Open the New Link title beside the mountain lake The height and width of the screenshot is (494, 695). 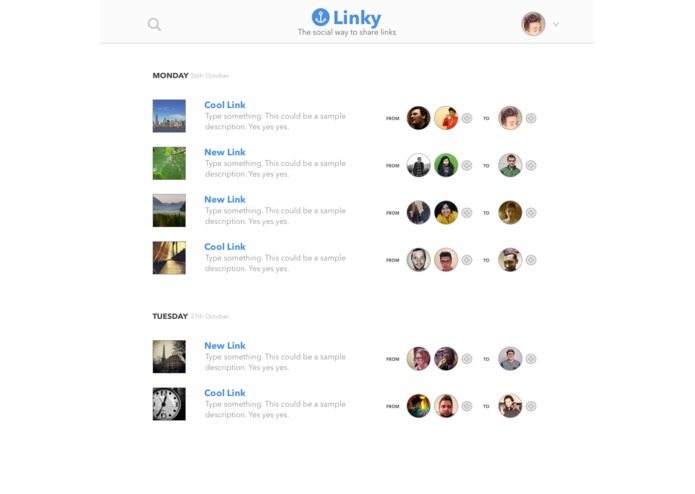(225, 200)
